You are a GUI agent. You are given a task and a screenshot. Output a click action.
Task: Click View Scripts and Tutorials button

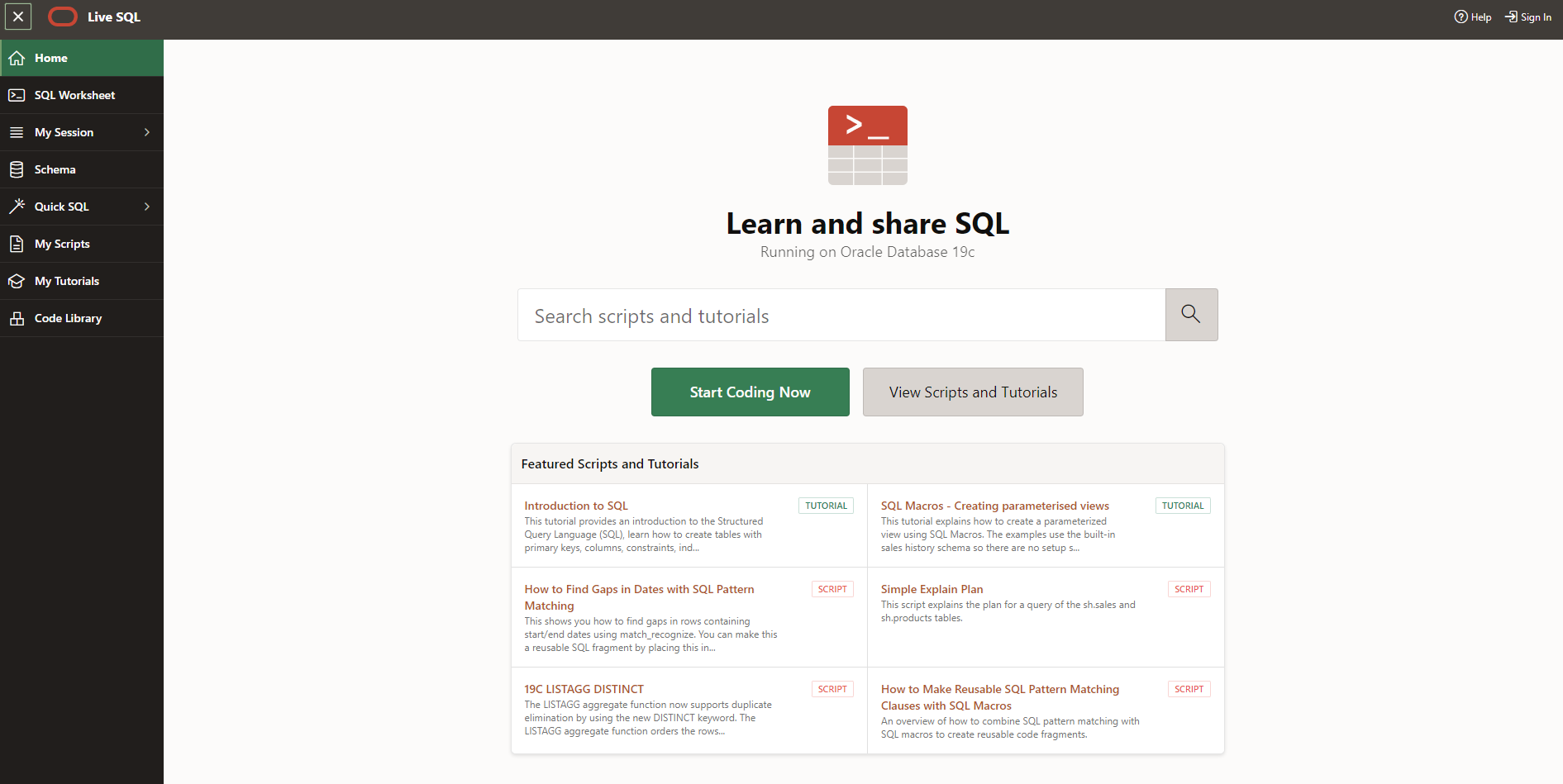tap(973, 392)
